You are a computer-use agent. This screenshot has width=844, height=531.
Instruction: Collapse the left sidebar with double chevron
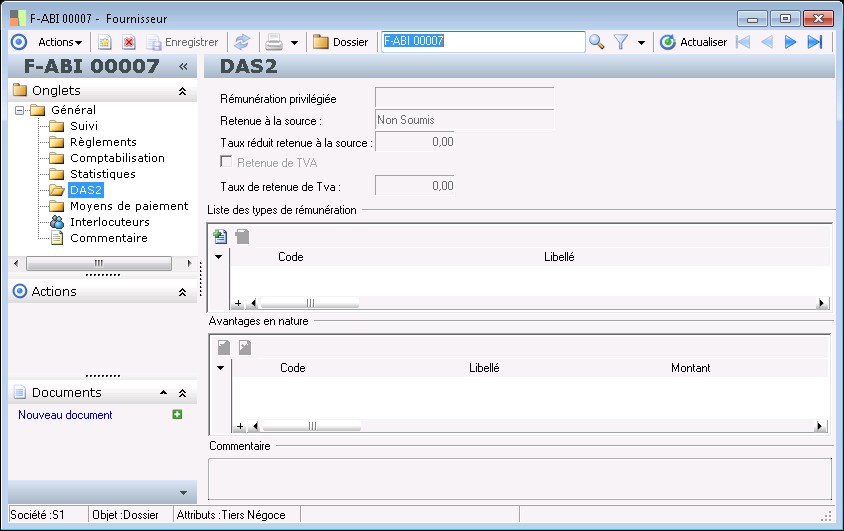point(183,66)
